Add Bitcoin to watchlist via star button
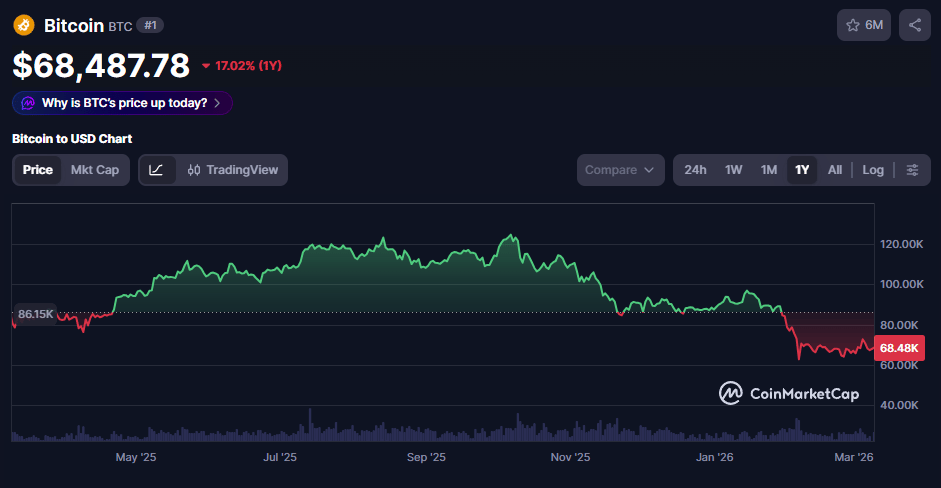 [x=864, y=25]
